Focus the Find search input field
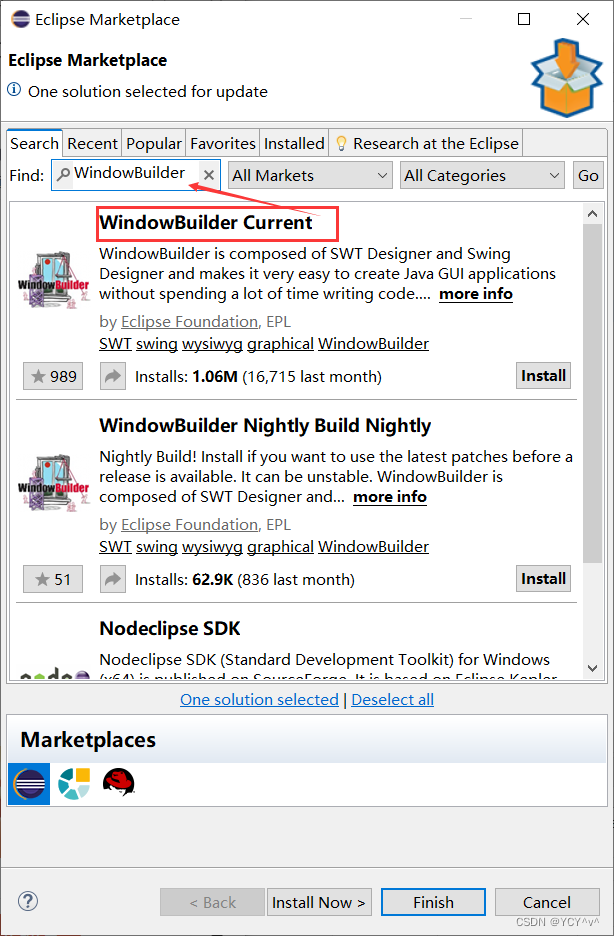 [x=135, y=175]
